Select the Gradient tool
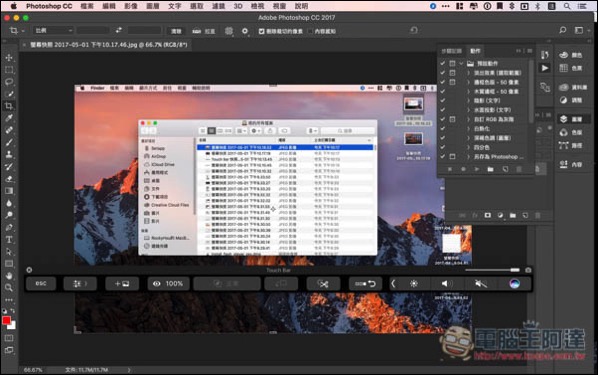The image size is (598, 375). pyautogui.click(x=9, y=191)
